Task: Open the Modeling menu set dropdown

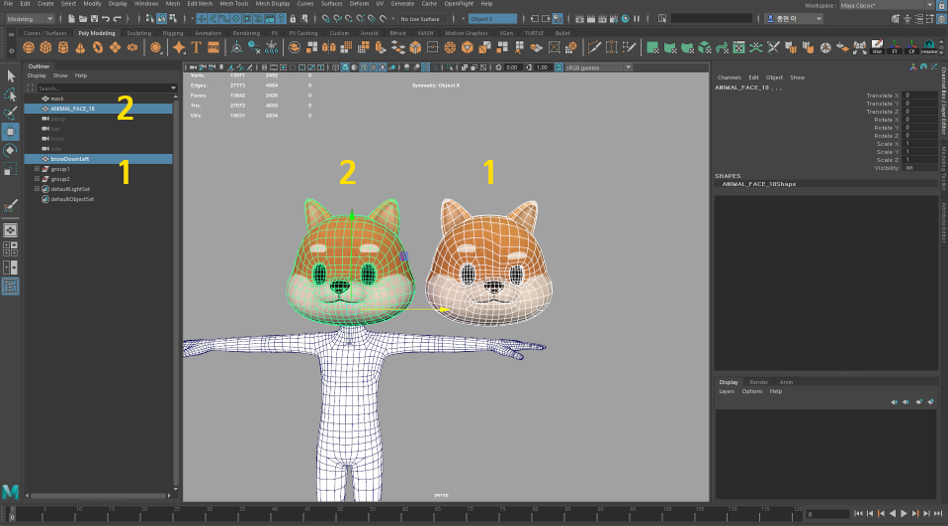Action: tap(29, 19)
